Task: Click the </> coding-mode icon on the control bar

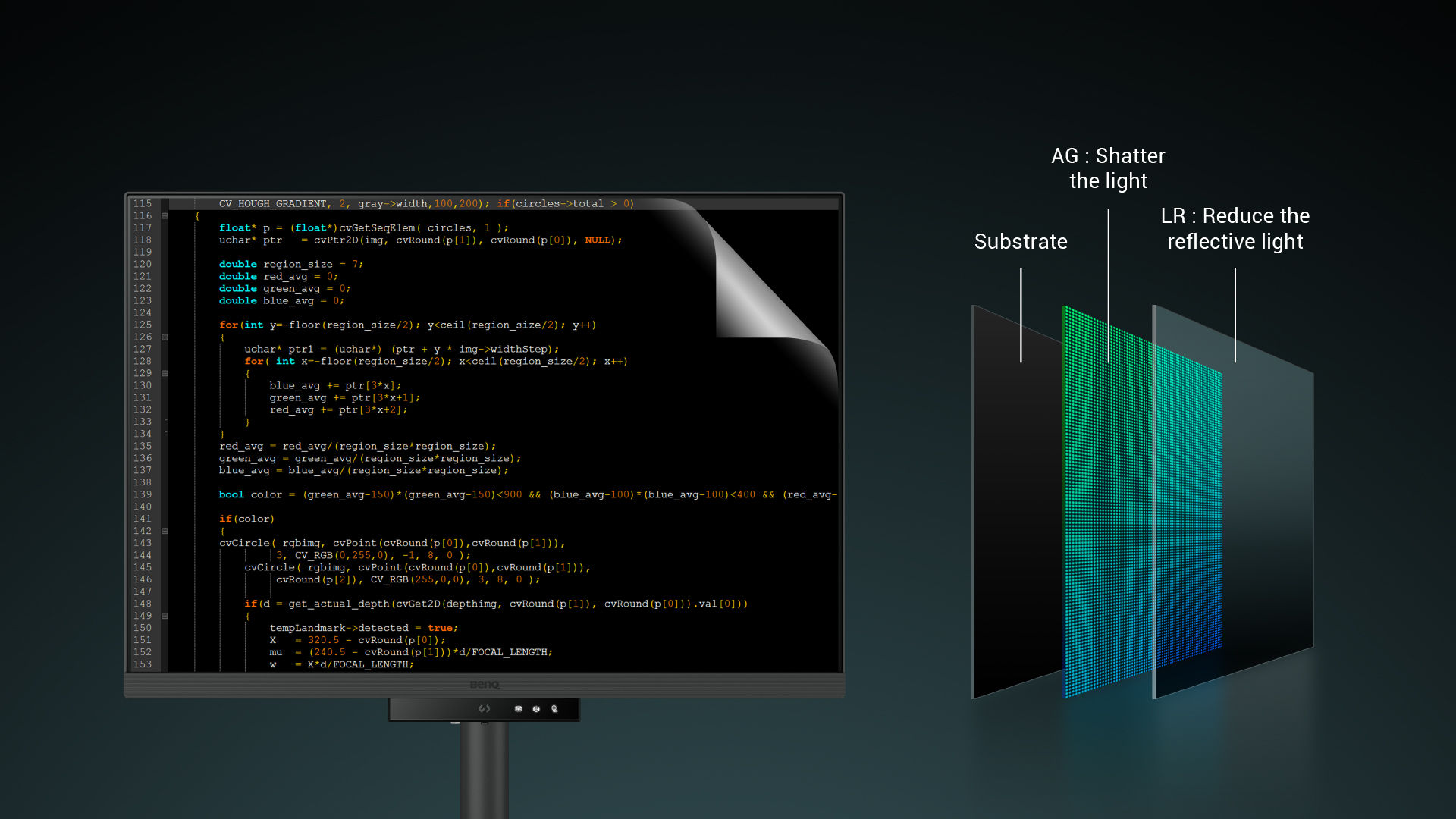Action: point(485,708)
